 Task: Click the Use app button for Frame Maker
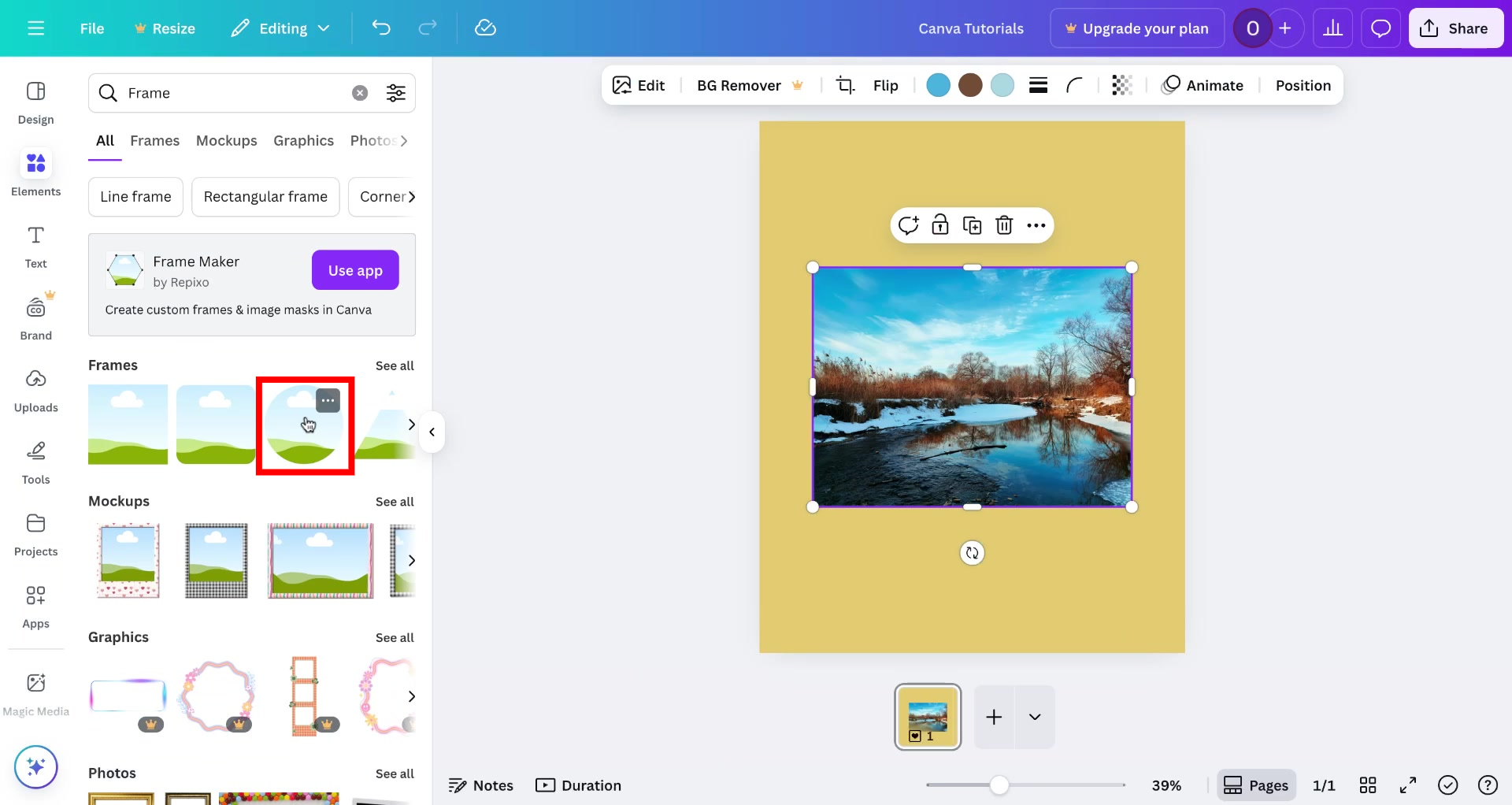(355, 269)
